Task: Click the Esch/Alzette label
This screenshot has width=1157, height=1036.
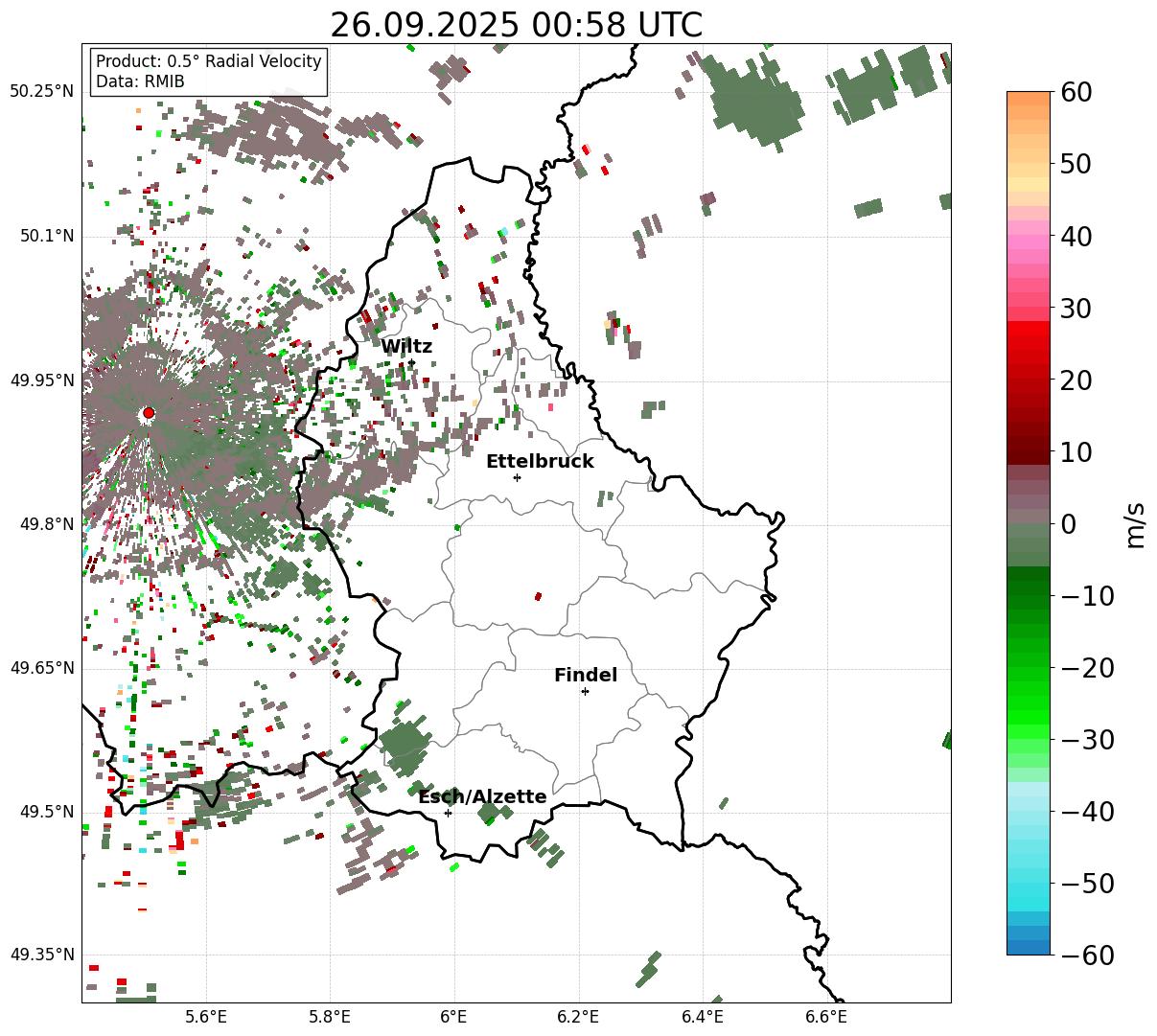Action: pyautogui.click(x=482, y=796)
